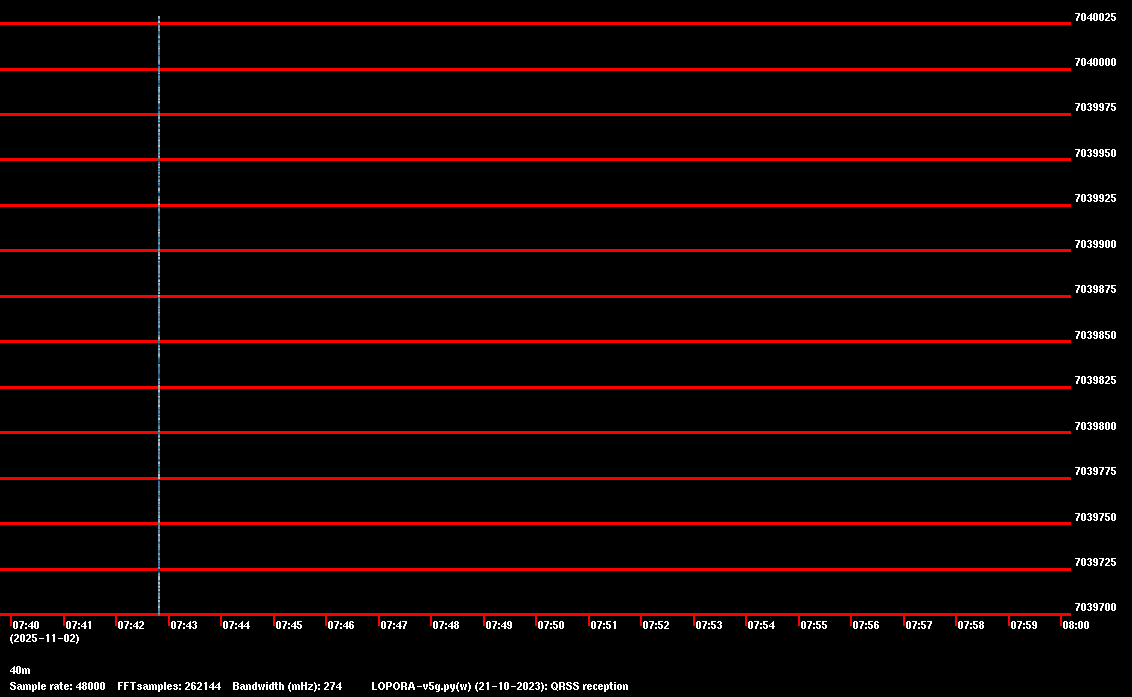Click the Sample rate: 48000 text

click(x=57, y=687)
